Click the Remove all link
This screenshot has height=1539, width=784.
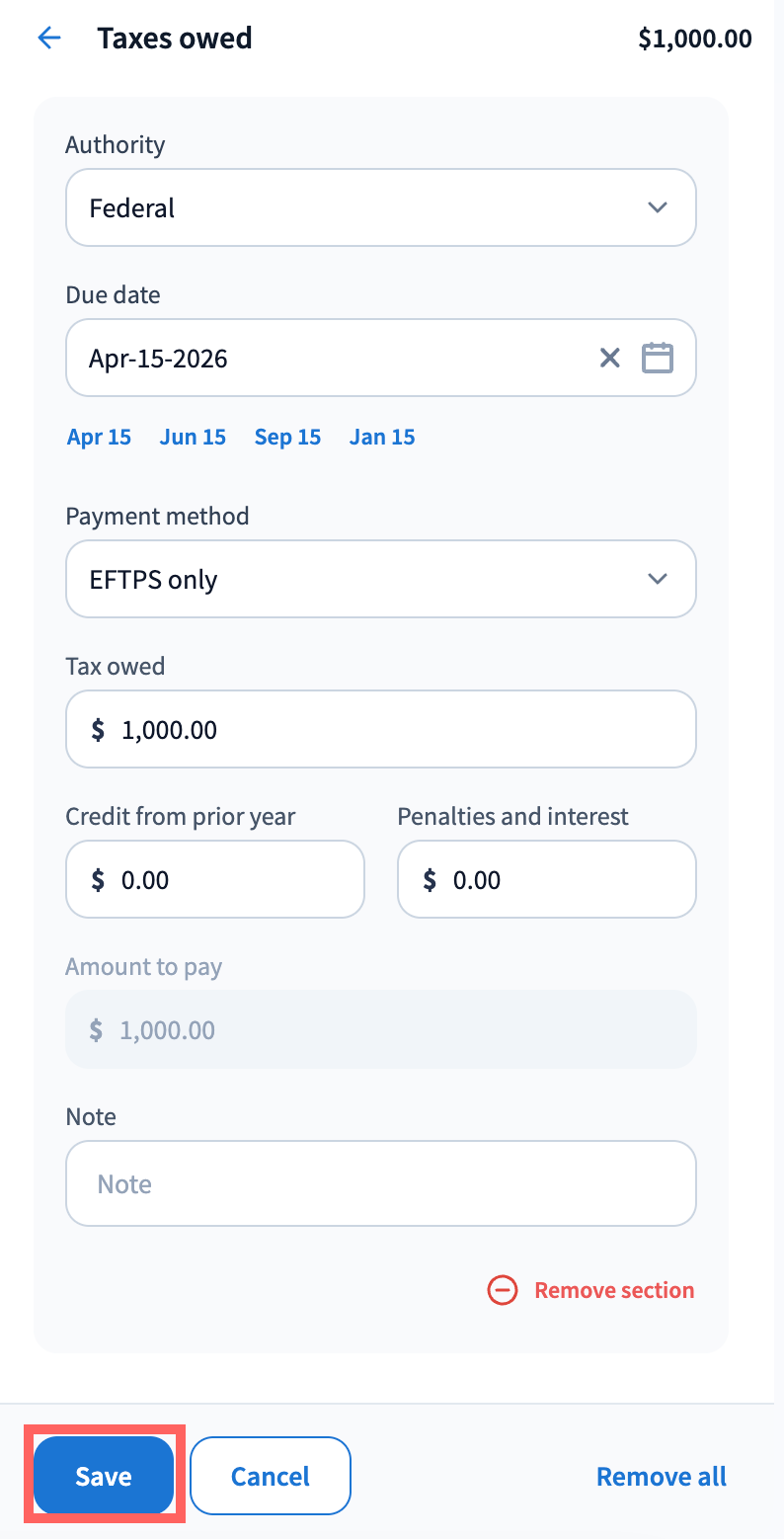(x=662, y=1476)
